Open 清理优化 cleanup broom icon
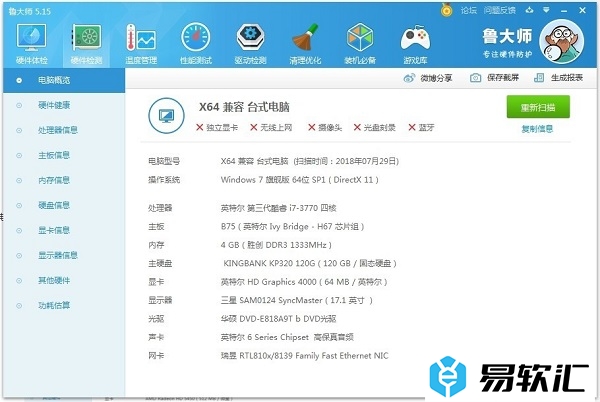 tap(305, 38)
